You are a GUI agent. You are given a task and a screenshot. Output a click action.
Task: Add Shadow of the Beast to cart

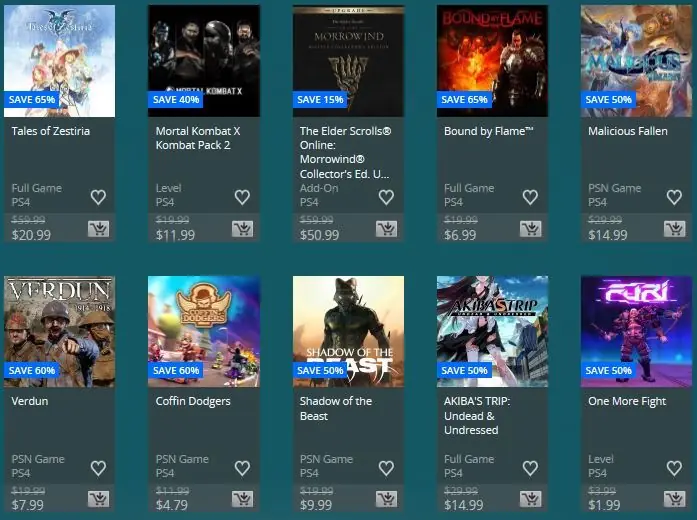coord(386,499)
